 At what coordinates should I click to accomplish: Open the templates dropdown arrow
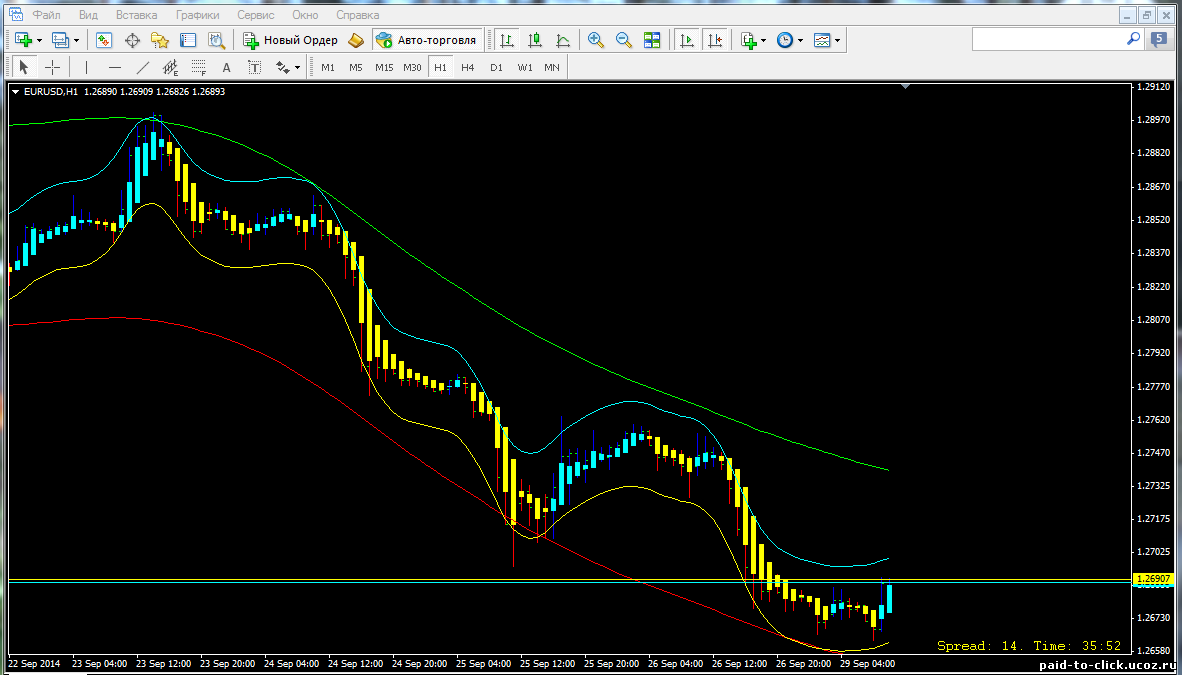tap(838, 40)
